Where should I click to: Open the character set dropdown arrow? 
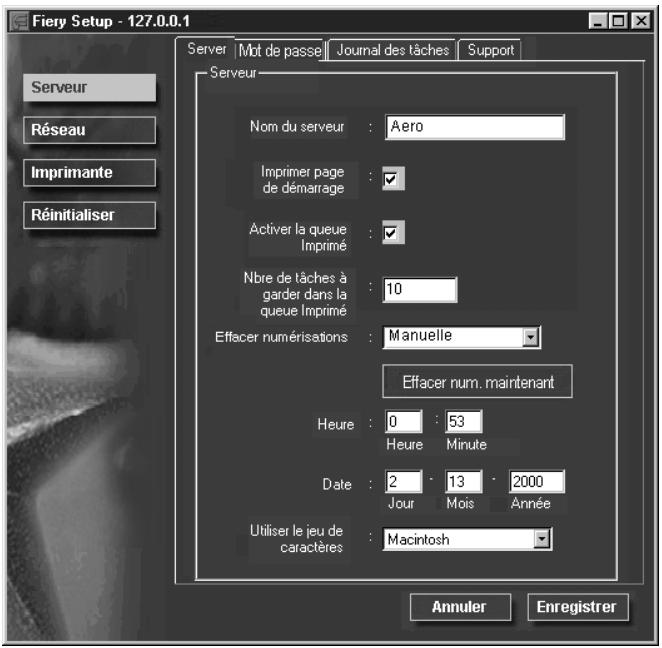(542, 539)
